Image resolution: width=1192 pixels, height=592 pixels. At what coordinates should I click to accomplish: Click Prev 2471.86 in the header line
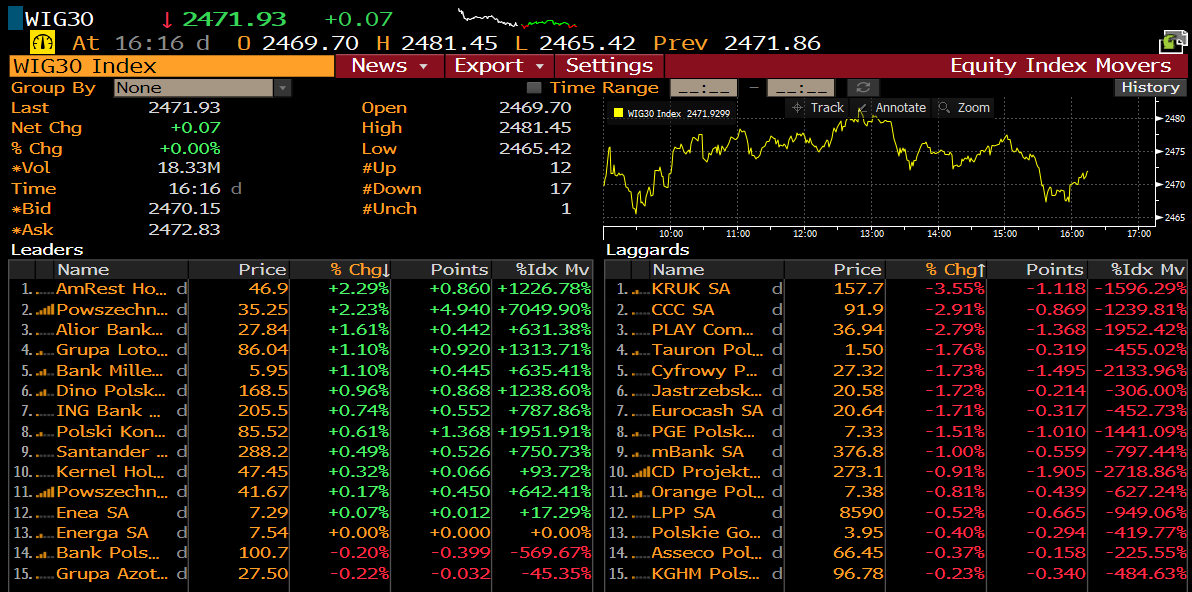pyautogui.click(x=737, y=43)
